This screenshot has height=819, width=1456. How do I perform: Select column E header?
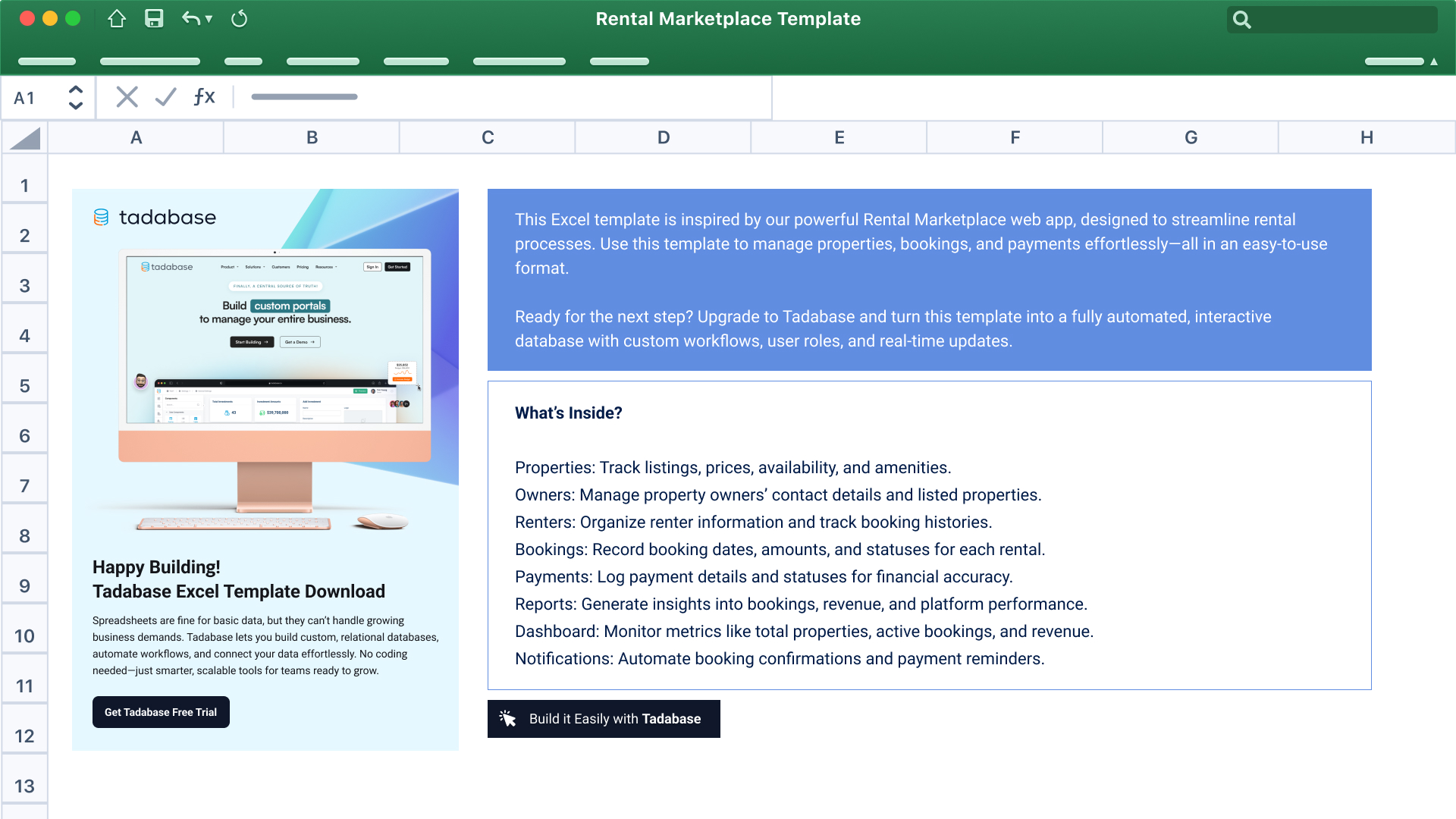coord(839,138)
